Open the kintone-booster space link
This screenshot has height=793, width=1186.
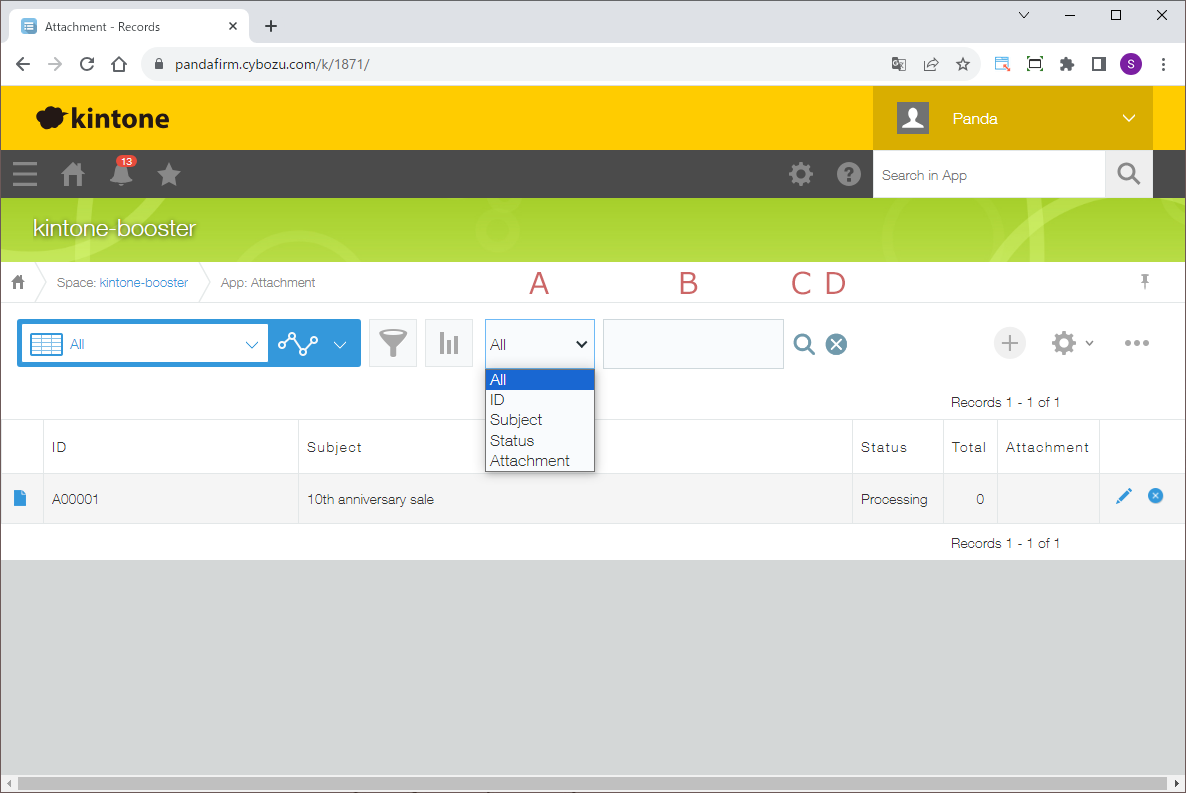[x=143, y=283]
